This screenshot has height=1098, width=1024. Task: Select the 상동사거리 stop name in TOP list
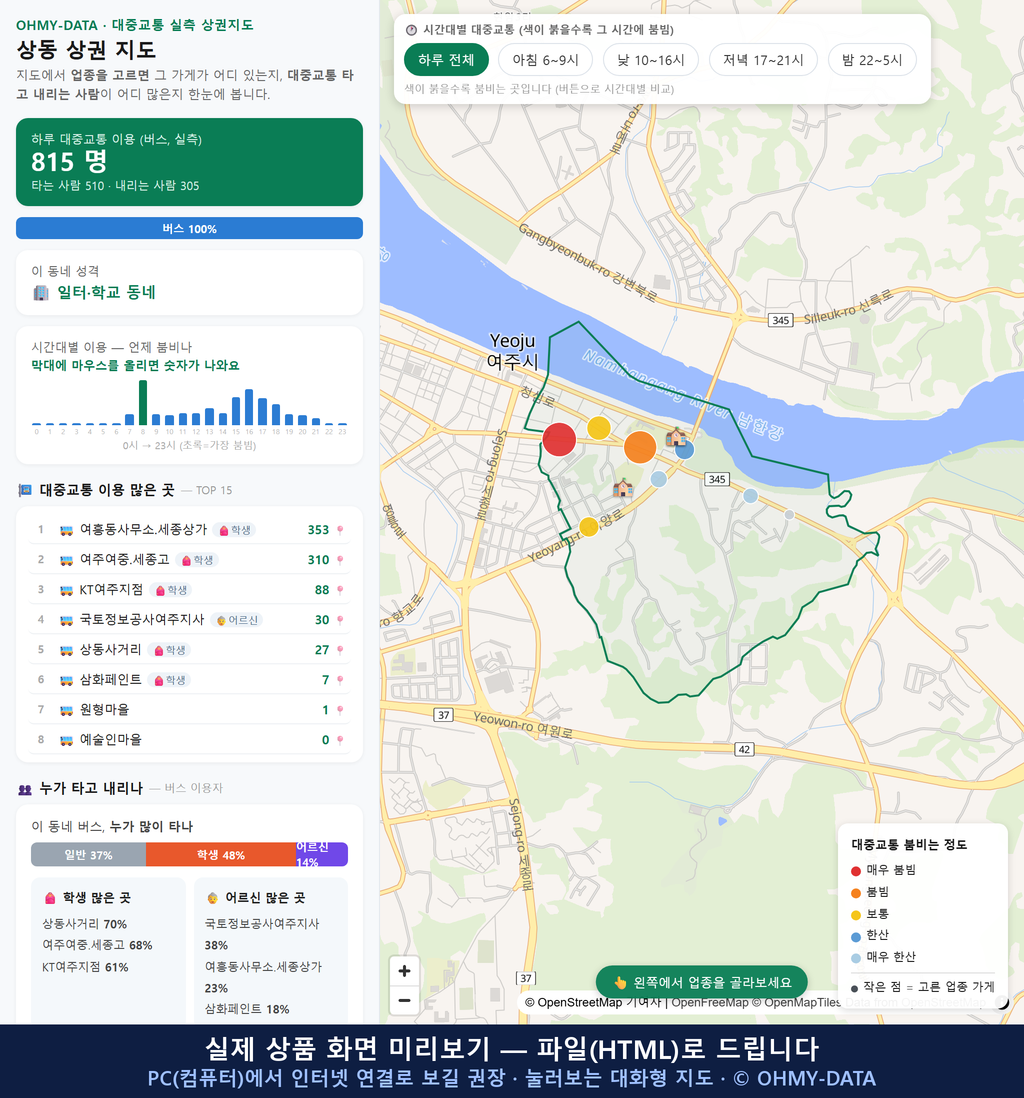pos(111,650)
